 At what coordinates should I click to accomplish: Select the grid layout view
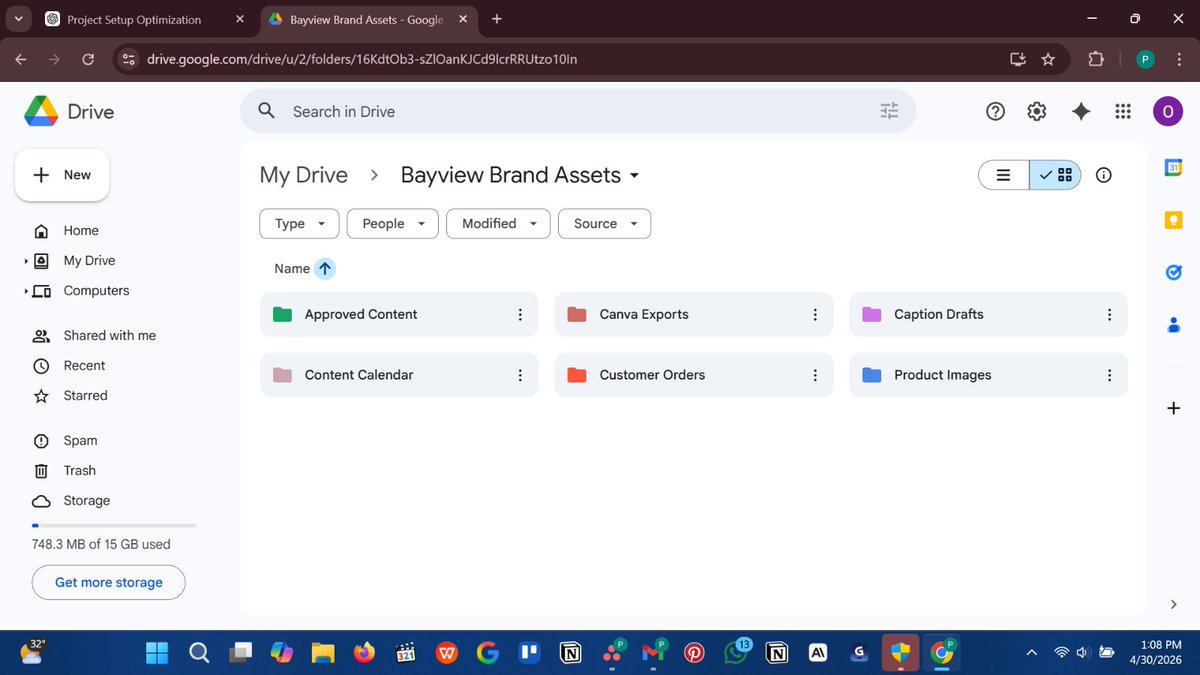tap(1055, 174)
